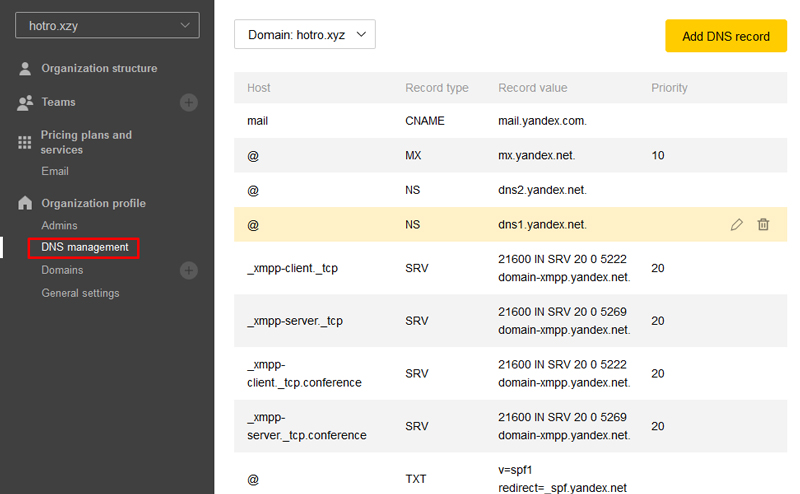The height and width of the screenshot is (494, 800).
Task: Open the Email services link
Action: click(x=55, y=172)
